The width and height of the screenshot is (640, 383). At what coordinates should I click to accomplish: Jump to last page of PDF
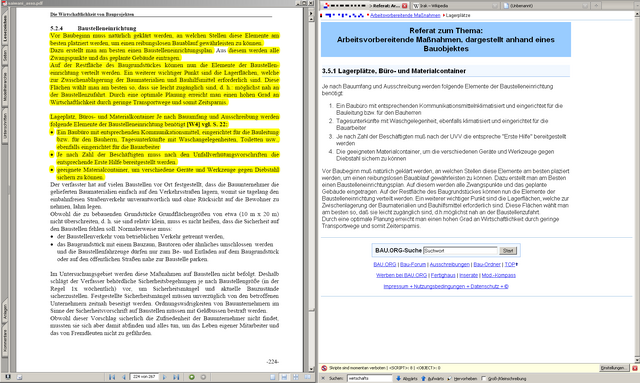click(x=176, y=377)
